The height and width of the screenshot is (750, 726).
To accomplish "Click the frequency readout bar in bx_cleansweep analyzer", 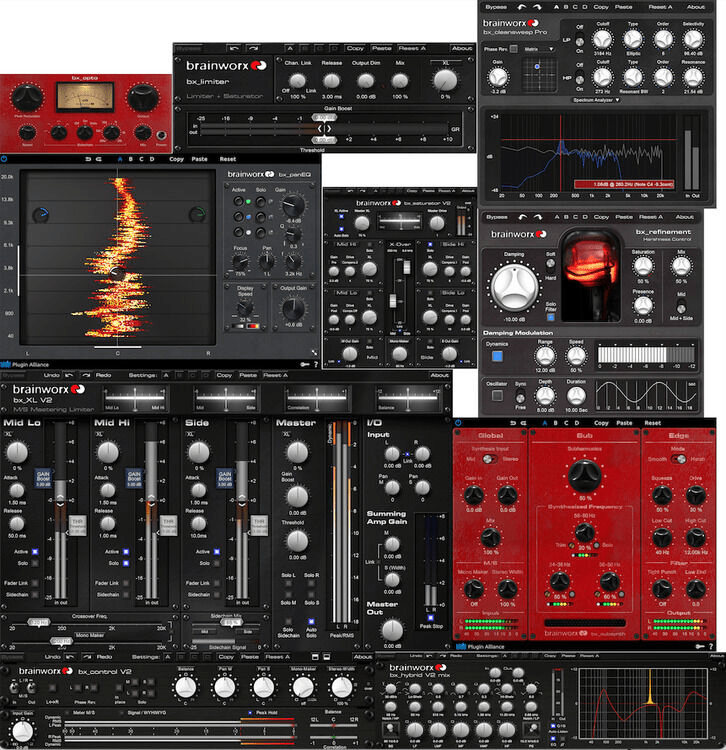I will click(x=624, y=184).
